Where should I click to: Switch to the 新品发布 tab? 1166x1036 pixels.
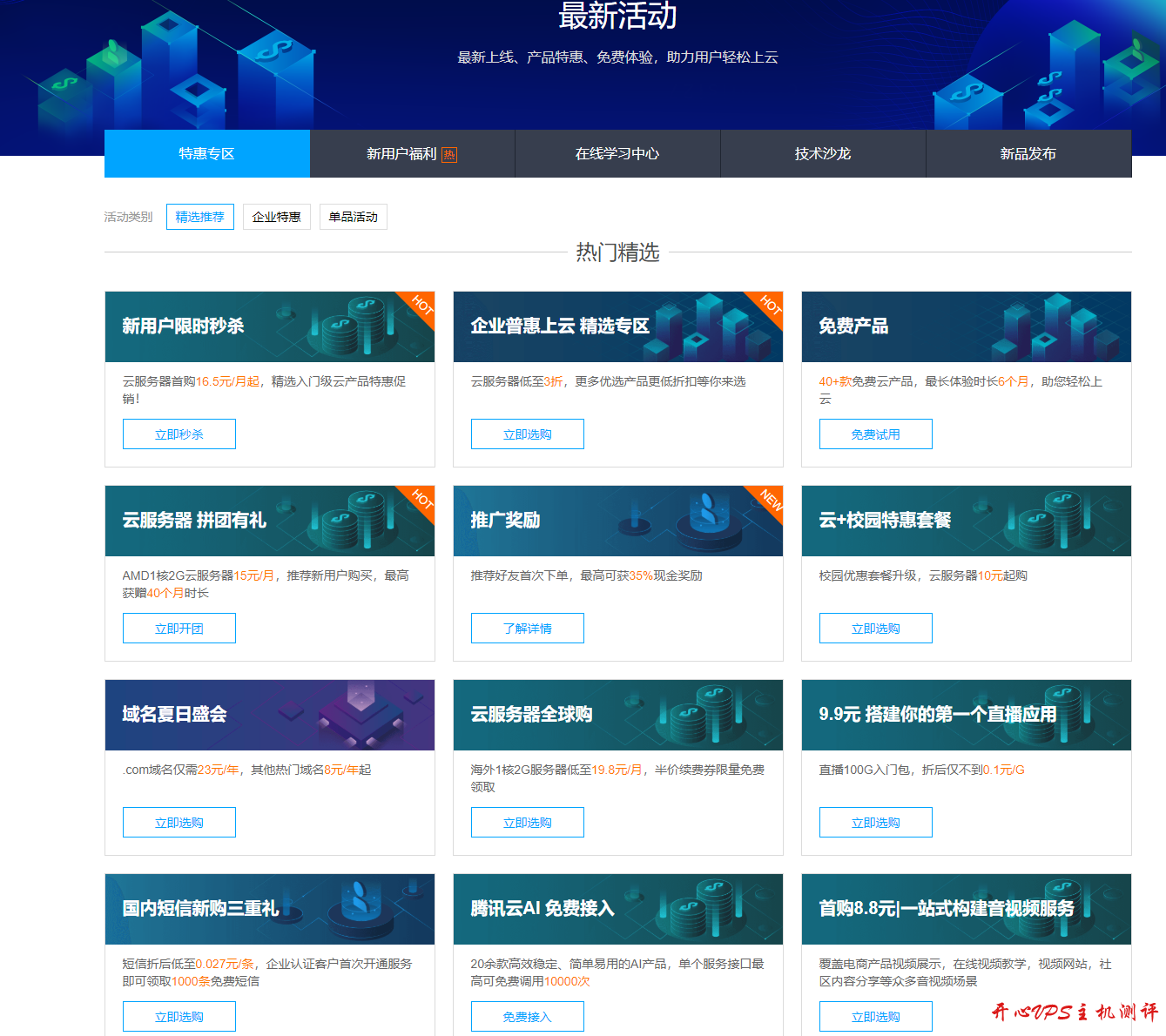1028,154
